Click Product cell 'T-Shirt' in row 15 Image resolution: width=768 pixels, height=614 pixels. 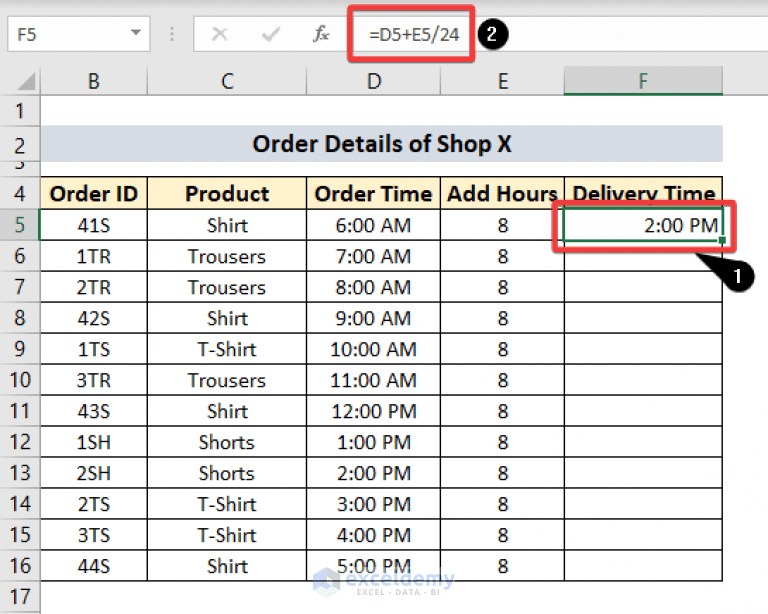pyautogui.click(x=227, y=535)
